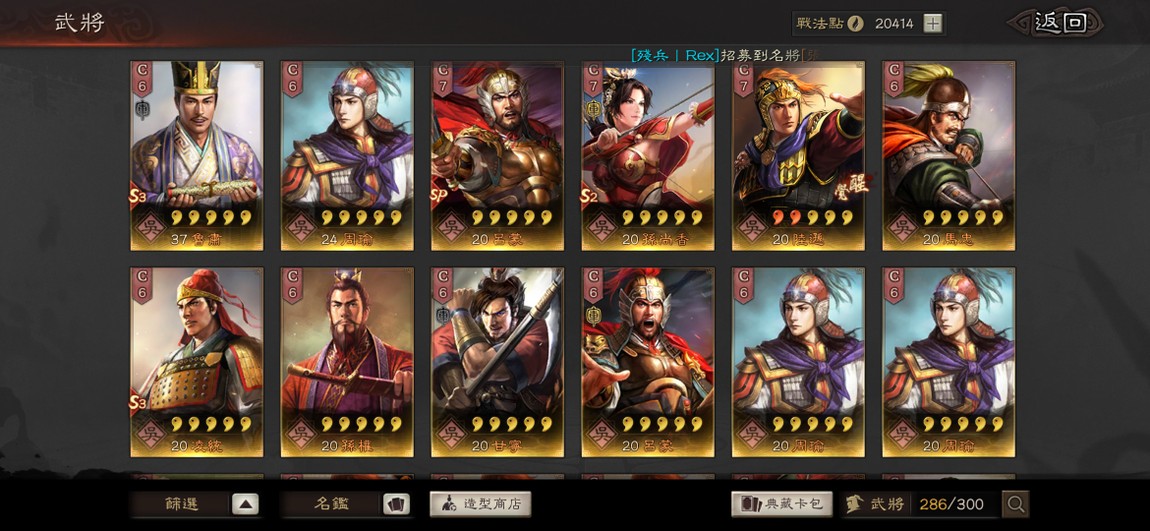This screenshot has height=531, width=1150.
Task: Select the level 37 魯肅 card
Action: (x=197, y=155)
